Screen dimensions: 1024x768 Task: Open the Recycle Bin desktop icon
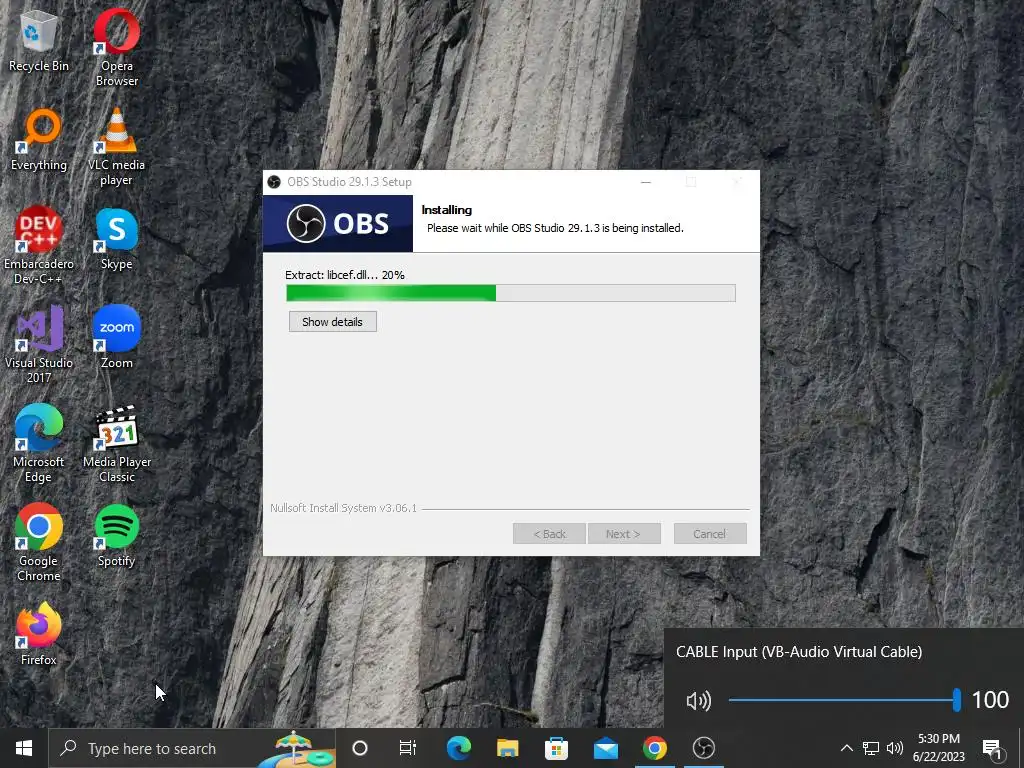click(39, 40)
